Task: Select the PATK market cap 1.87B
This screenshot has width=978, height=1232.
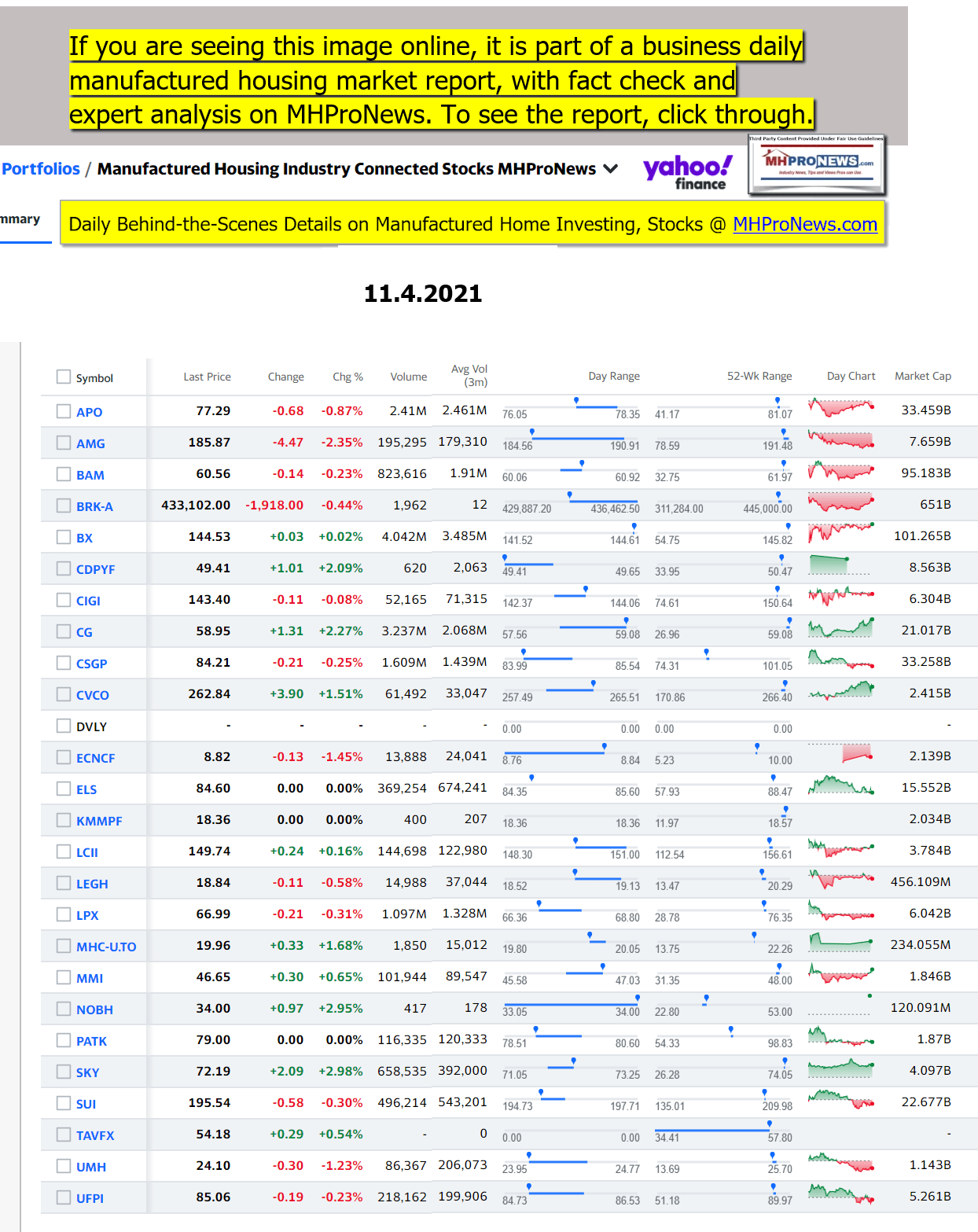Action: (934, 1039)
